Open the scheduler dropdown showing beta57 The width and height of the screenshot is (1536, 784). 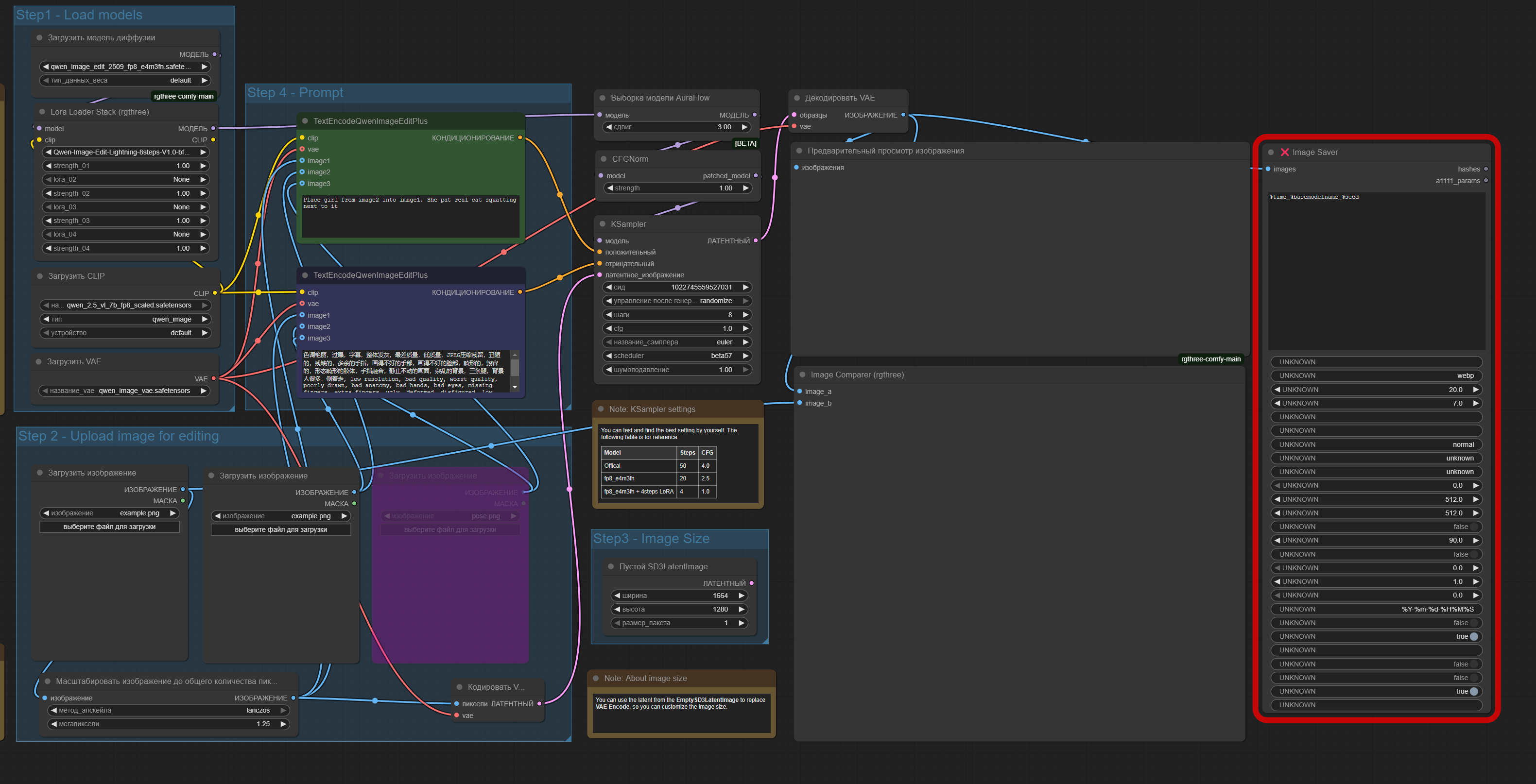tap(677, 356)
